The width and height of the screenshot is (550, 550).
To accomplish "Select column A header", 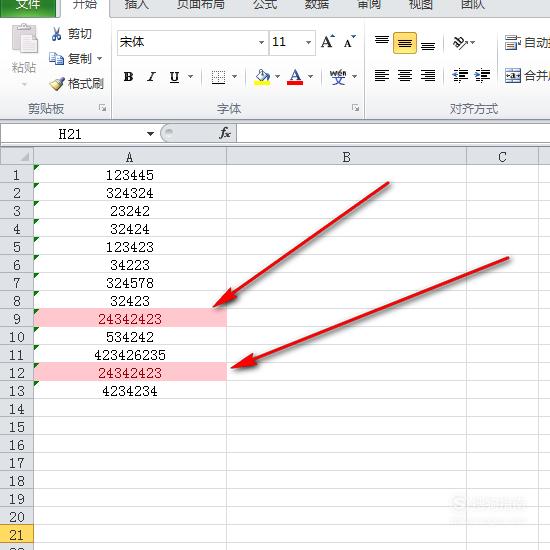I will 130,157.
